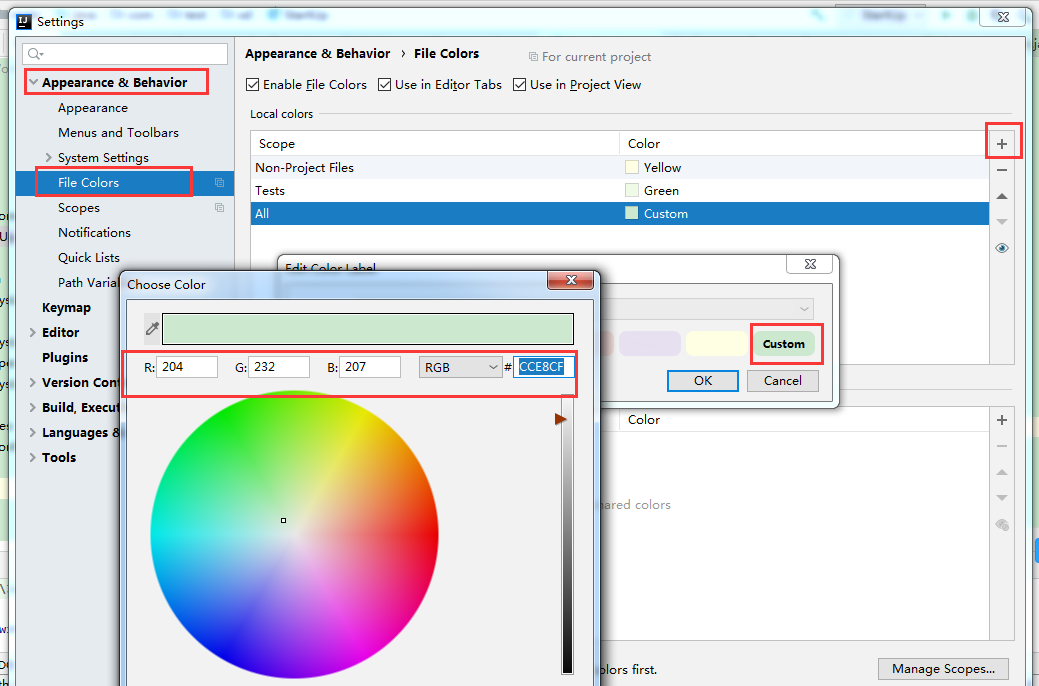Pick a color with the eyedropper tool
The image size is (1039, 686).
[152, 328]
